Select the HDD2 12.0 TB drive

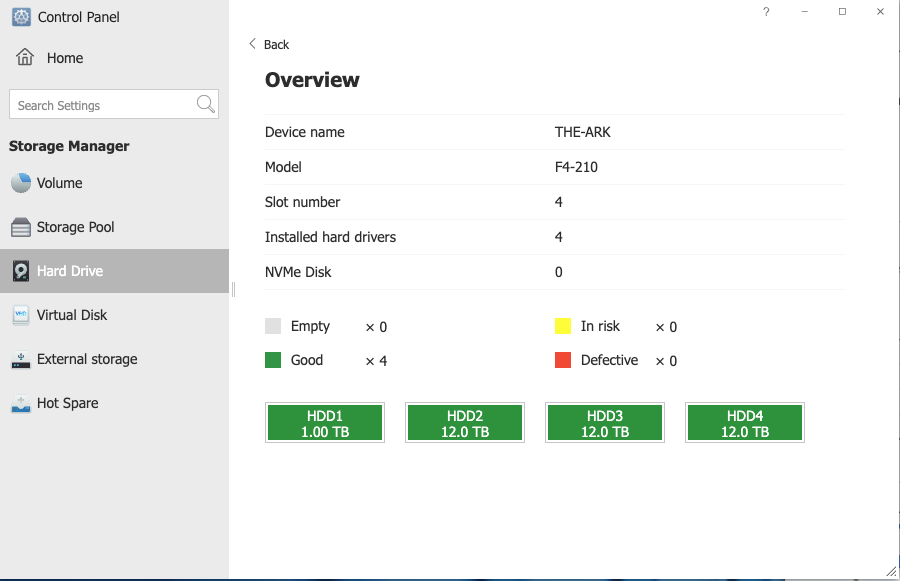465,423
